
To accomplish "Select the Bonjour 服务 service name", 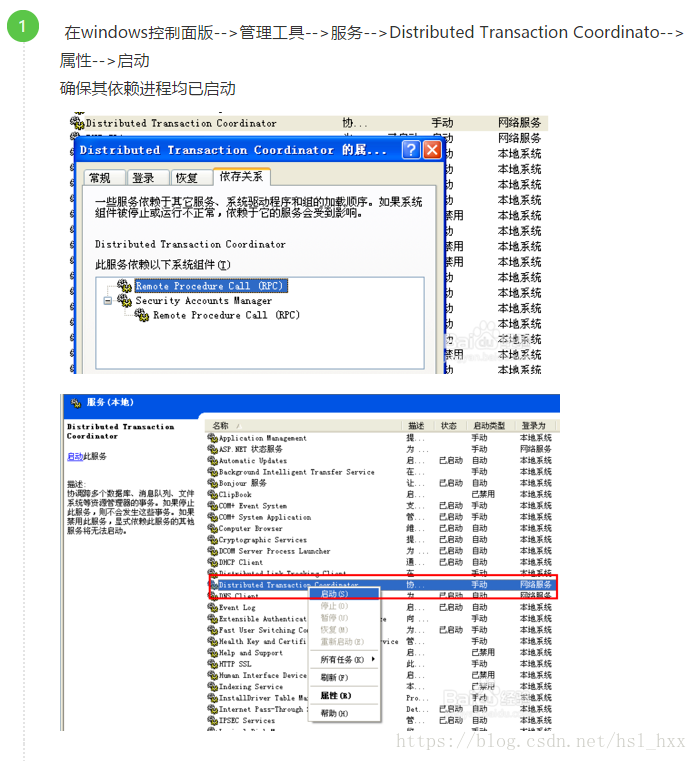I will pos(243,483).
